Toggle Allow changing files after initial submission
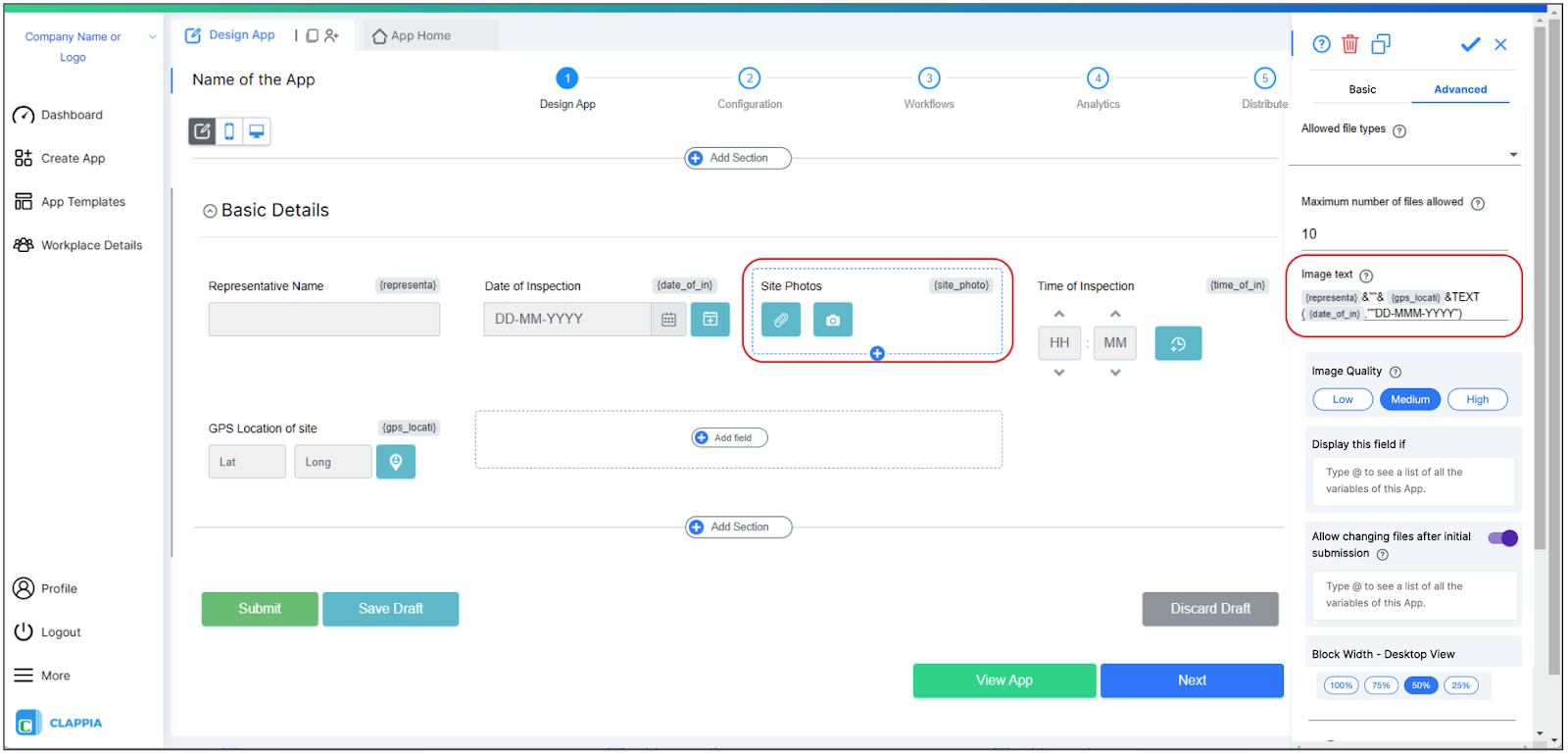The height and width of the screenshot is (756, 1568). 1503,537
